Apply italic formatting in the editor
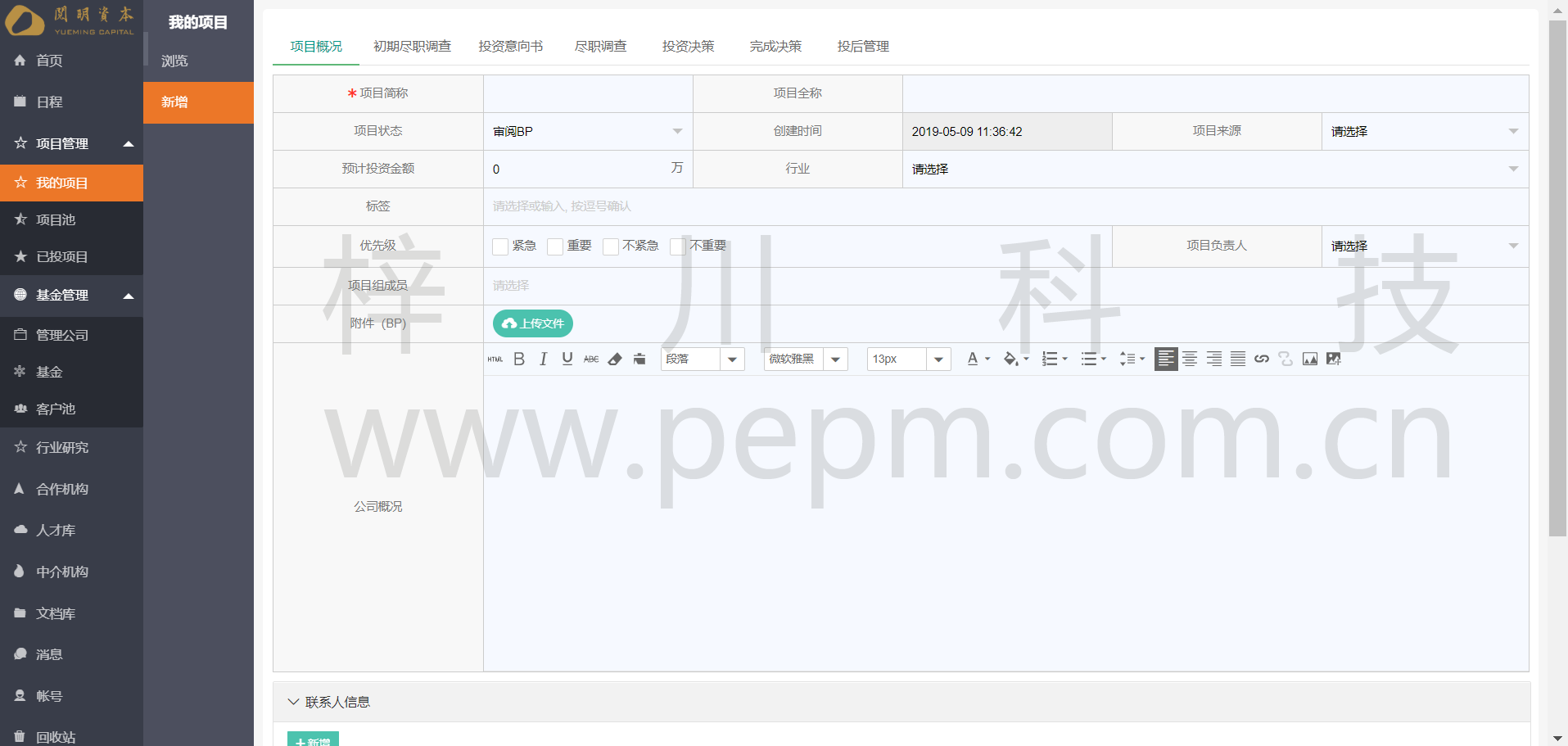Viewport: 1568px width, 746px height. coord(543,359)
